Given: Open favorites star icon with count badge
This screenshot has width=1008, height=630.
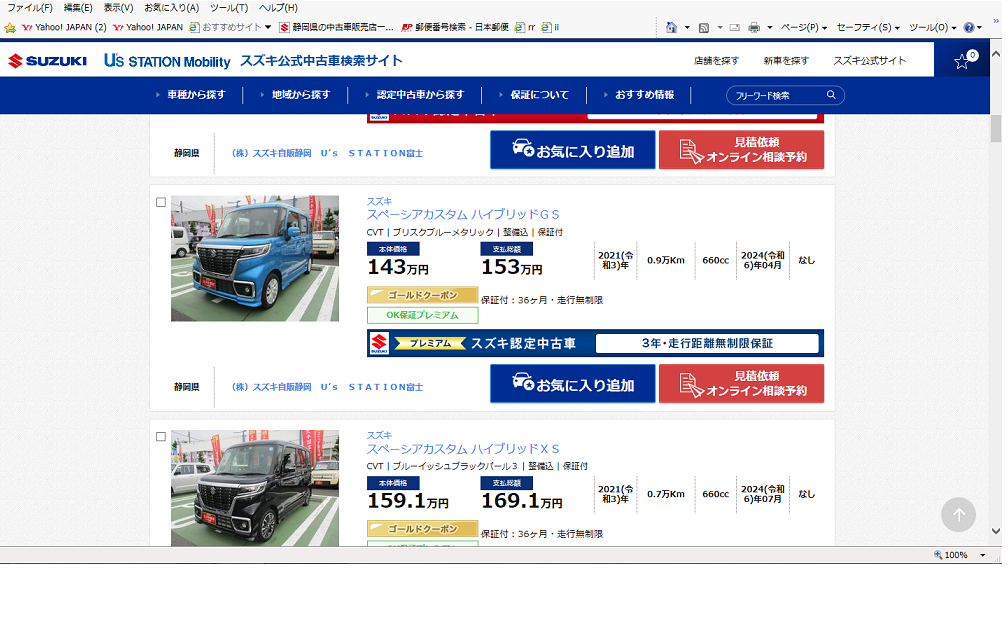Looking at the screenshot, I should coord(962,60).
